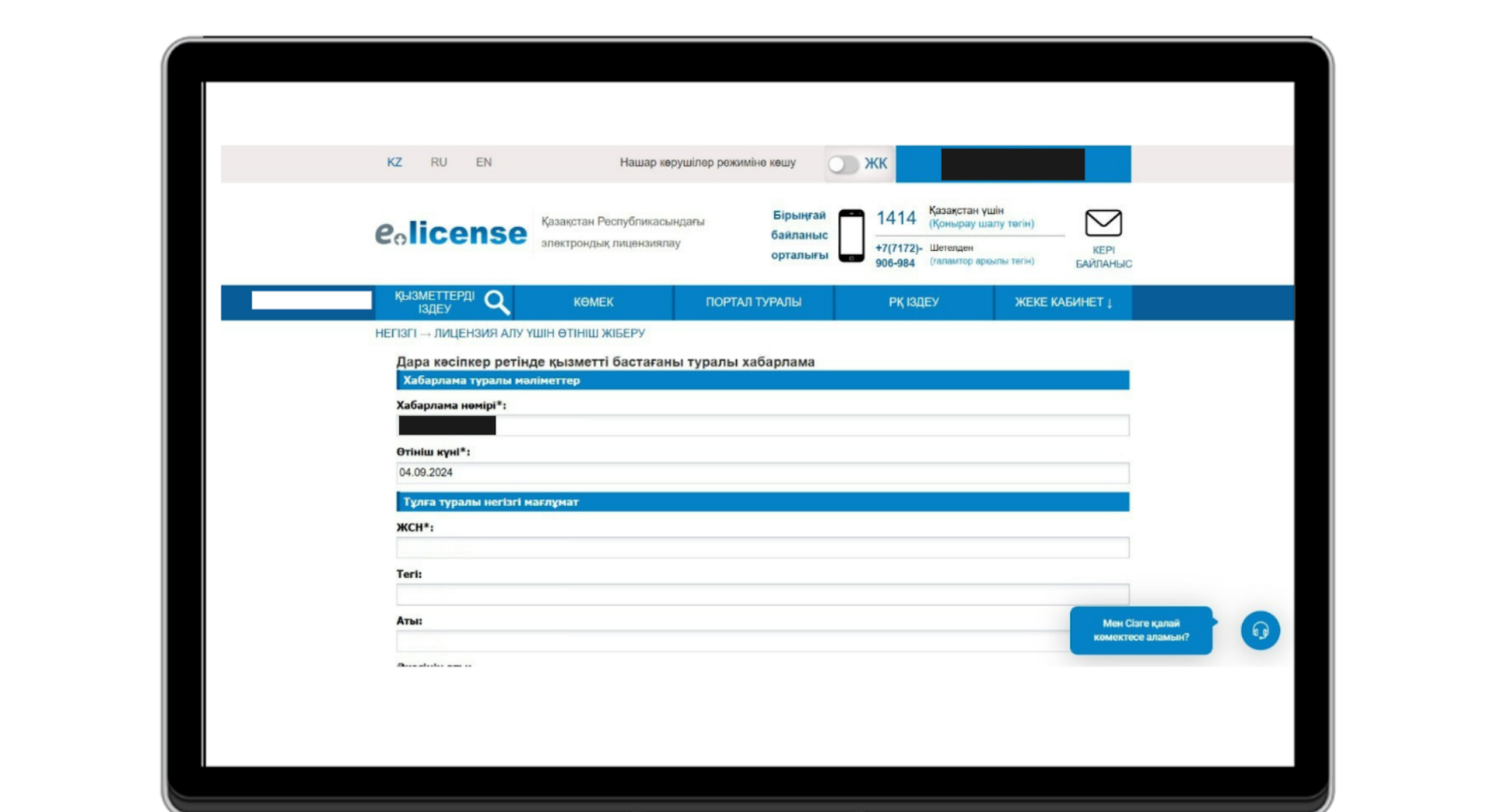Click the search magnifier icon
This screenshot has height=812, width=1494.
click(x=496, y=302)
